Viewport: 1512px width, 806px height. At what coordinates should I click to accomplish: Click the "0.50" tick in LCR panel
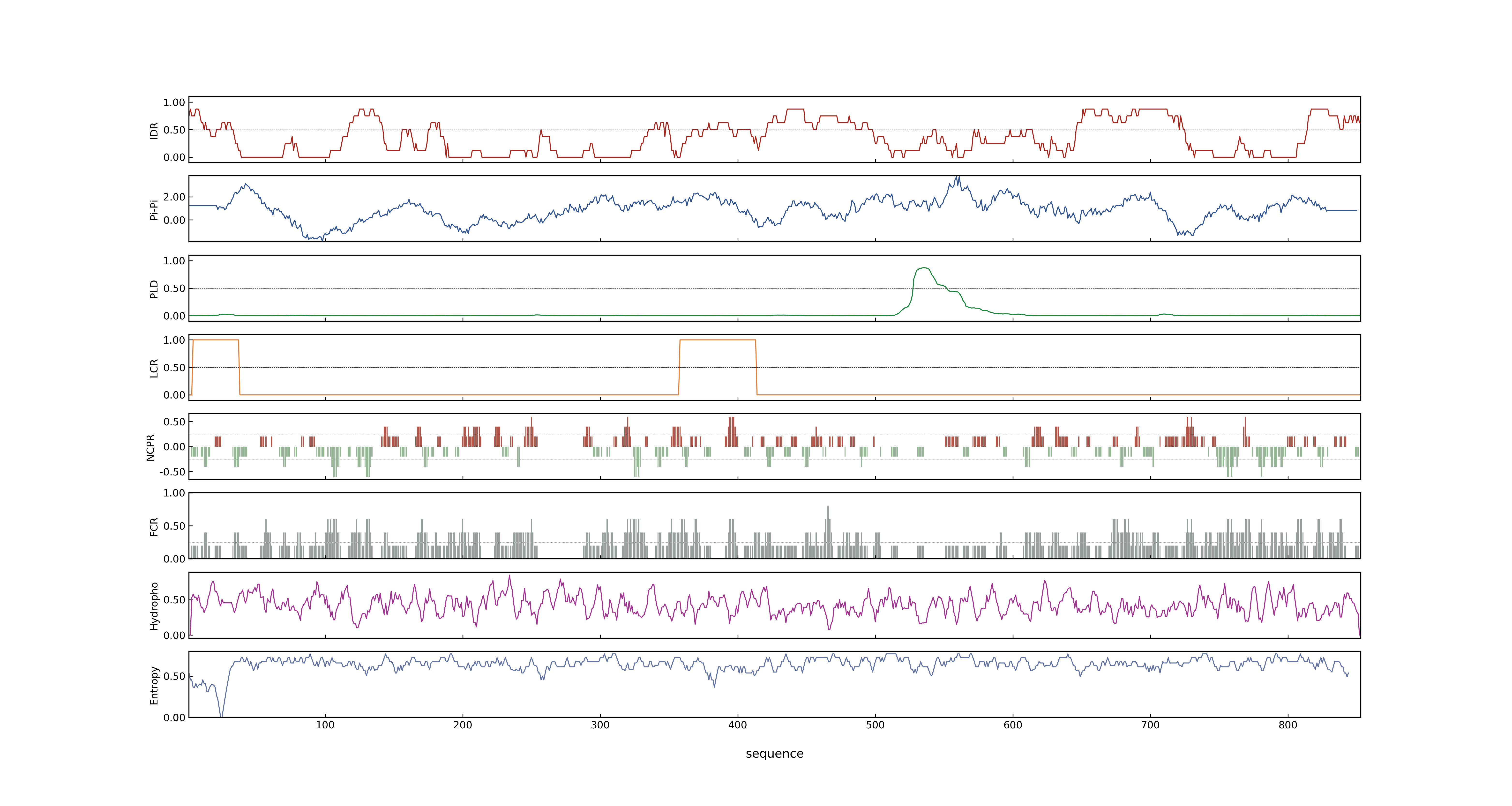pos(174,368)
